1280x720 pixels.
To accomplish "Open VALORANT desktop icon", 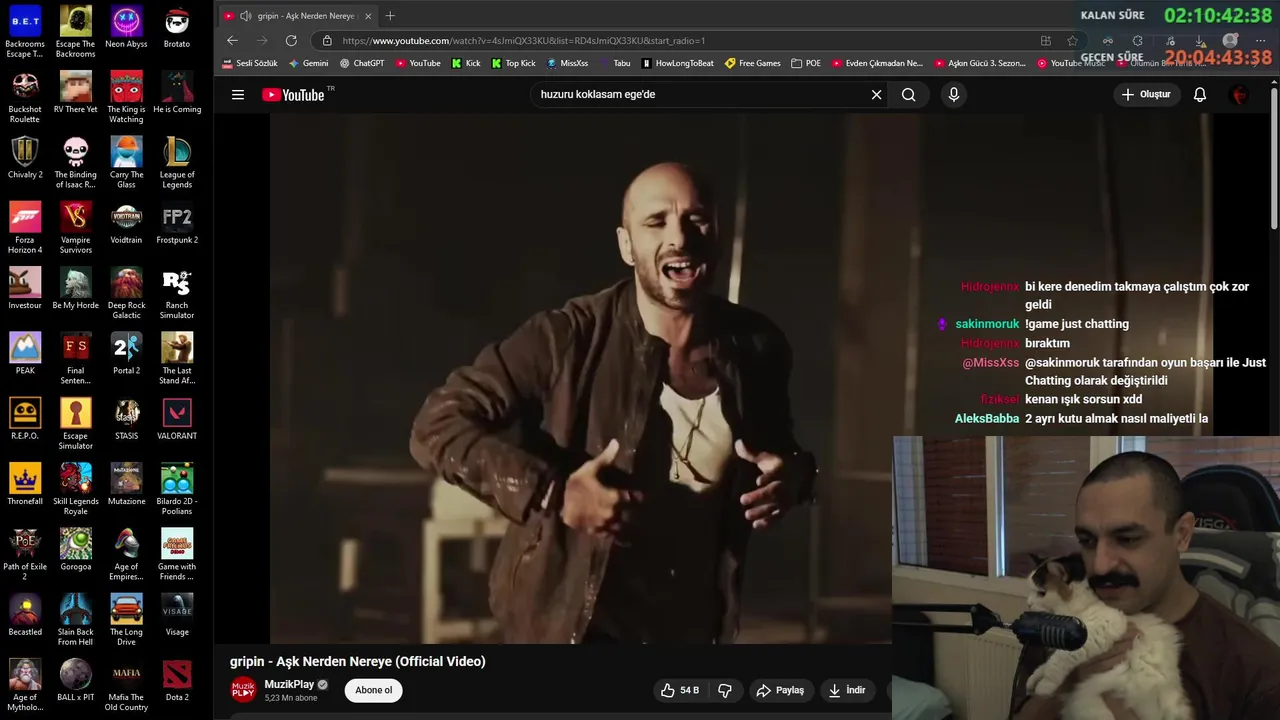I will 177,418.
